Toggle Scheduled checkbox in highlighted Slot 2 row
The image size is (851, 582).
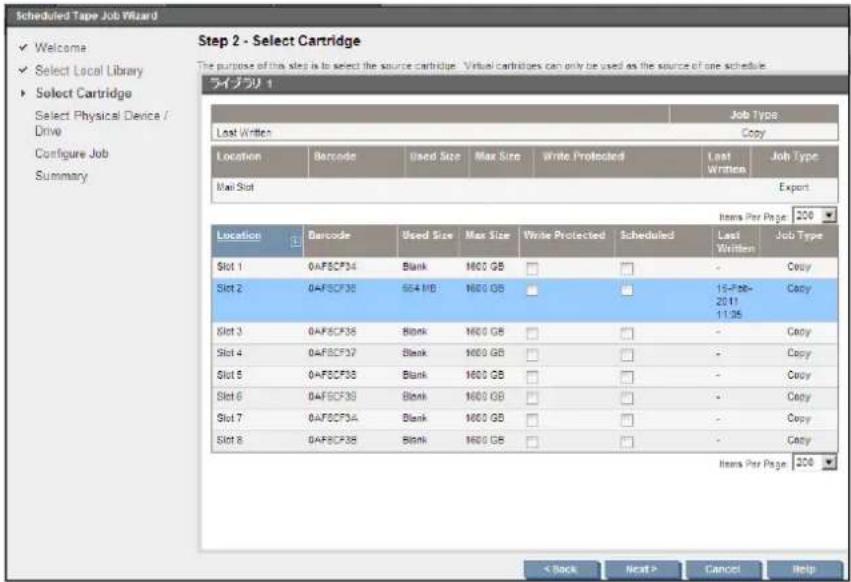pos(627,290)
